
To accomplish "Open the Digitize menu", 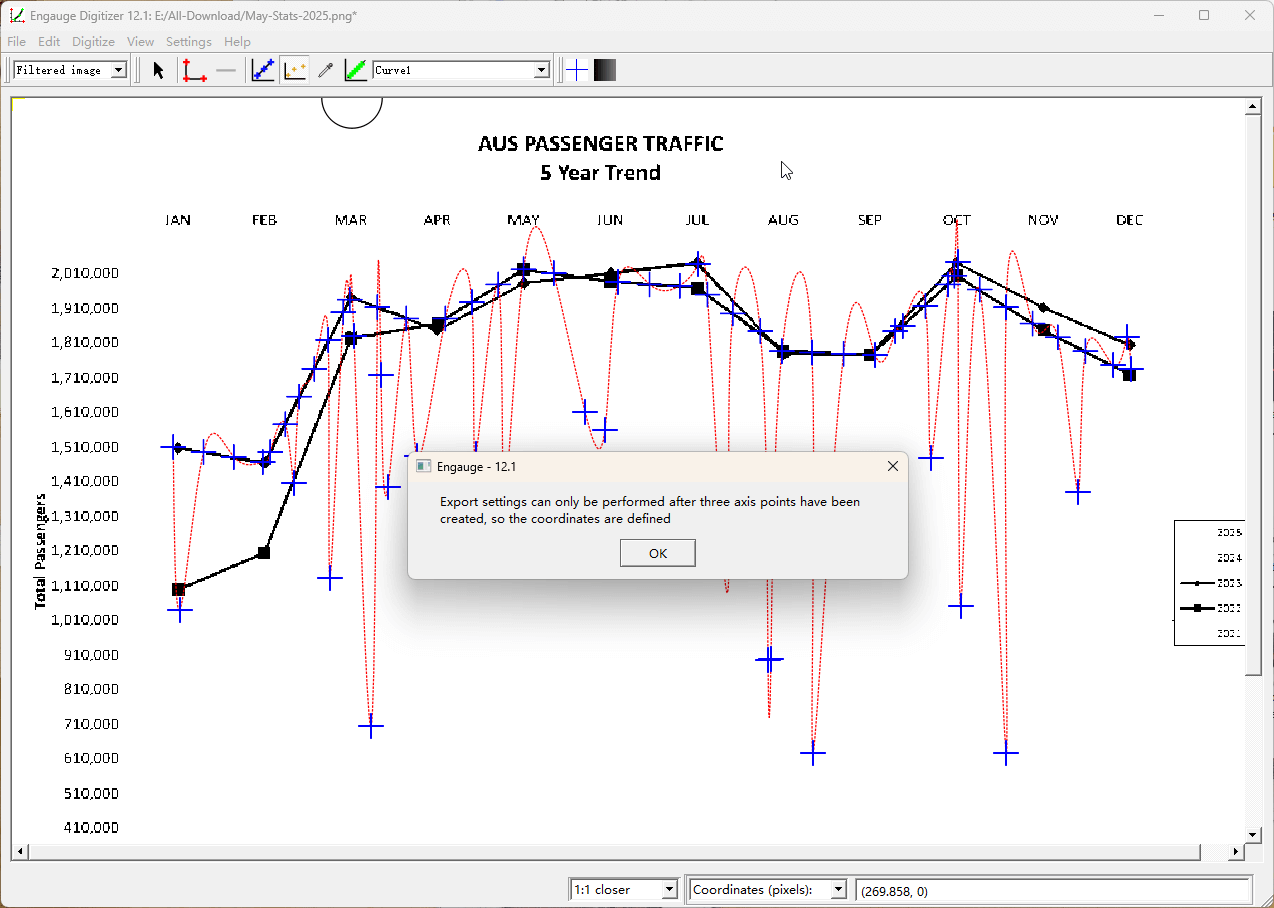I will (93, 42).
